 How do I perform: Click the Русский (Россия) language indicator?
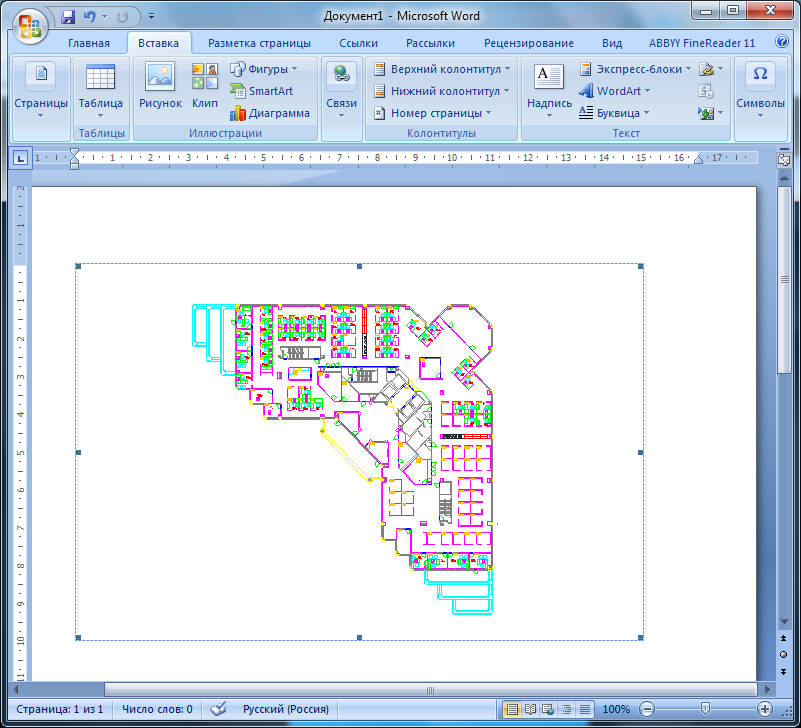pyautogui.click(x=285, y=709)
